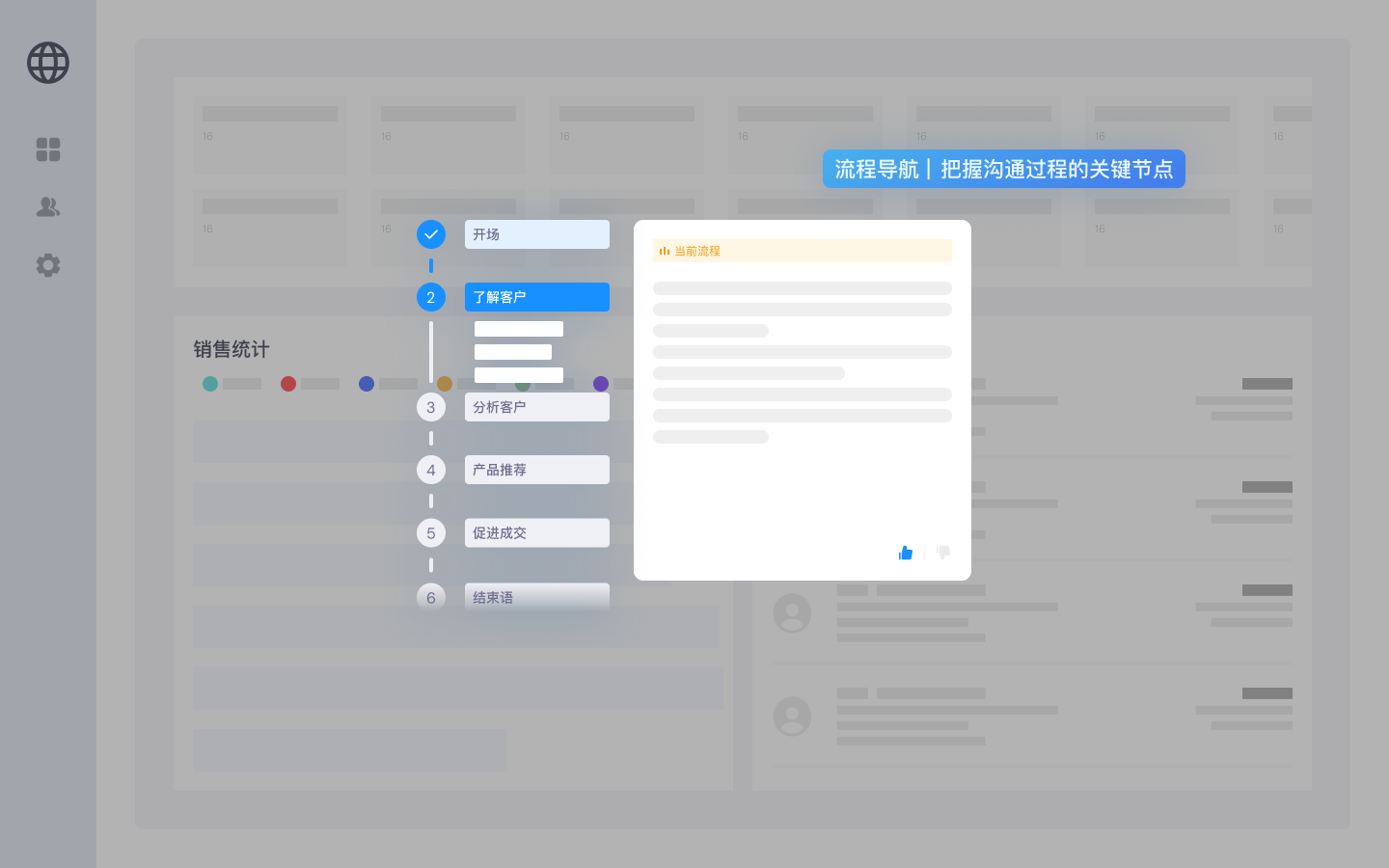The image size is (1389, 868).
Task: Open the 促进成交 step label
Action: click(x=537, y=533)
